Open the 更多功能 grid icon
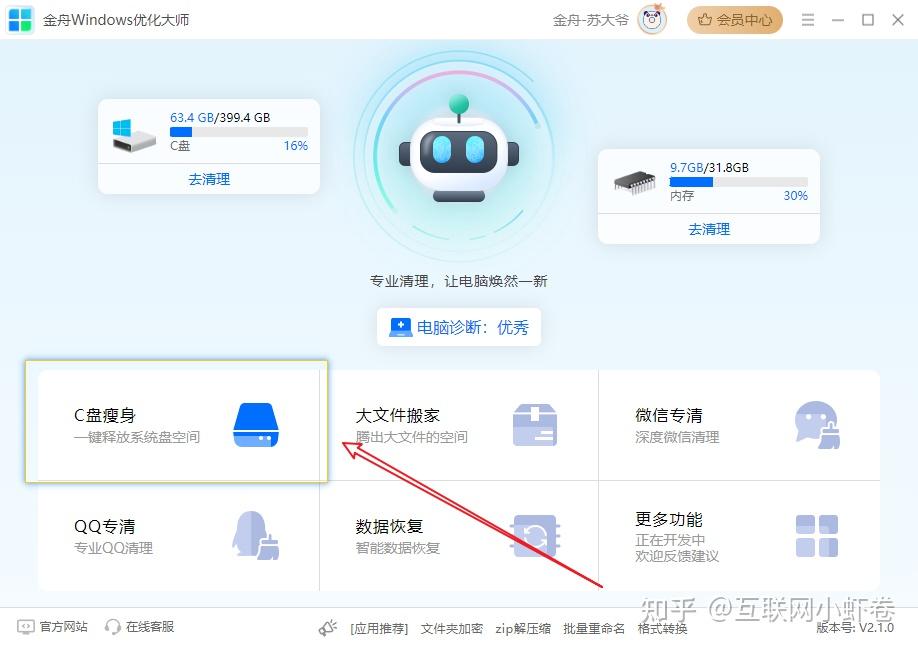The image size is (918, 647). 818,538
